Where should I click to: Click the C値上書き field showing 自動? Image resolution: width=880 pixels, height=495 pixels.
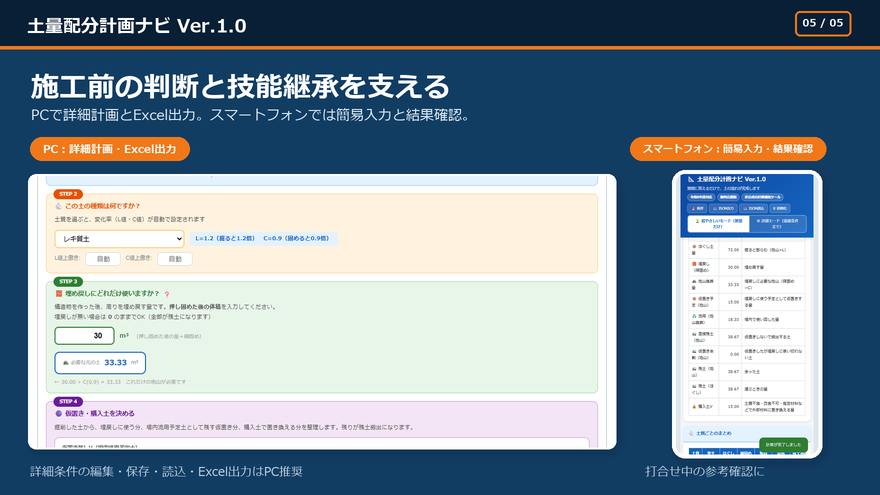tap(175, 259)
